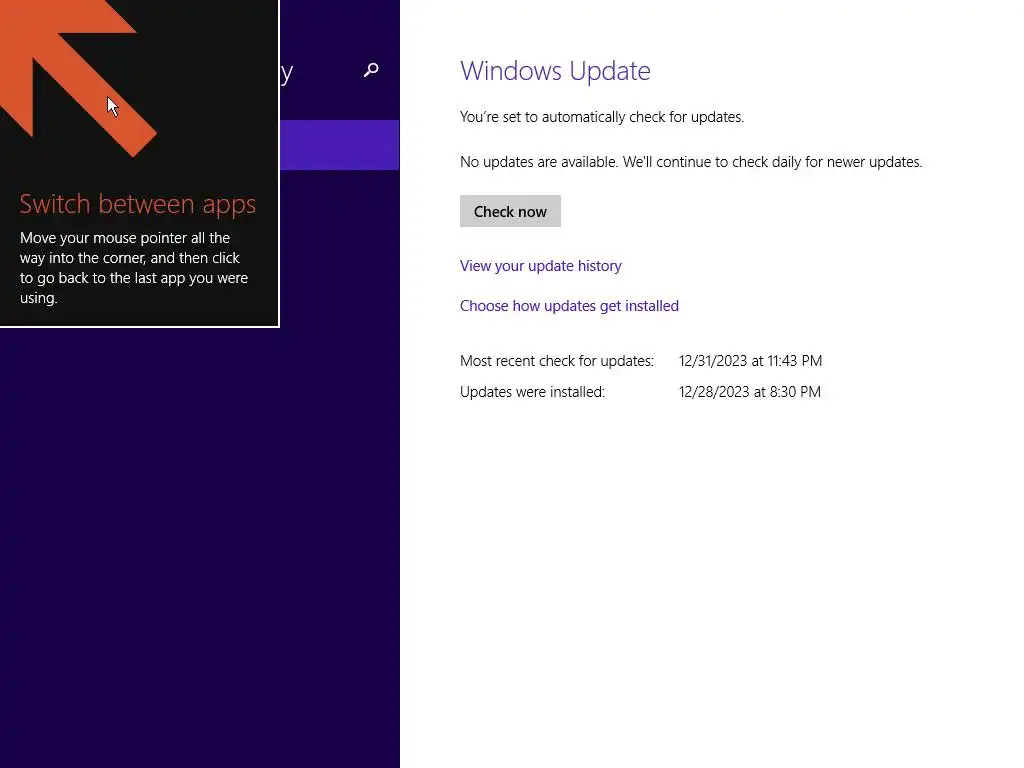Click the date '12/28/2023 at 8:30 PM'

[x=750, y=392]
